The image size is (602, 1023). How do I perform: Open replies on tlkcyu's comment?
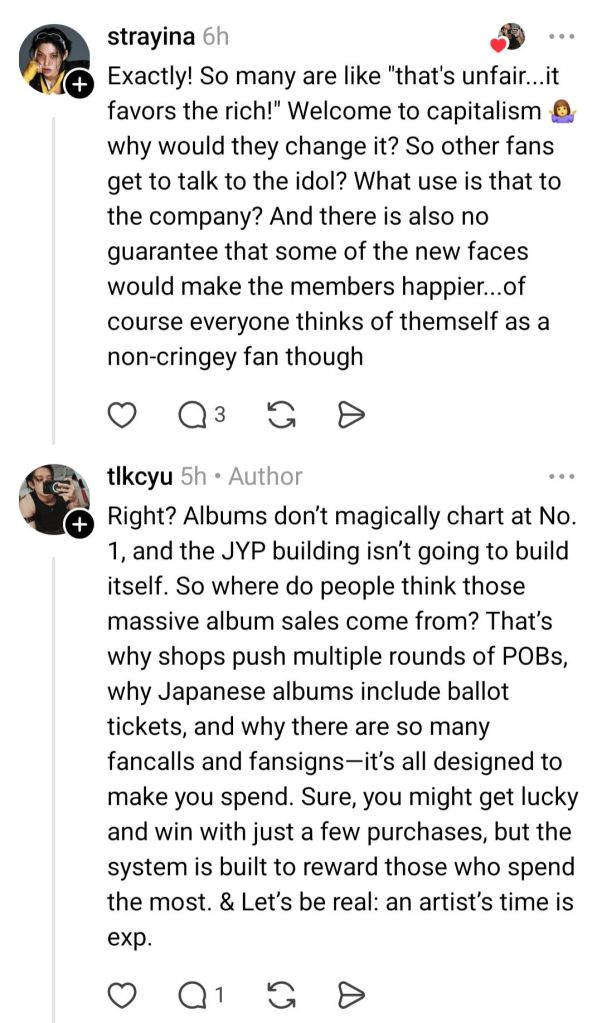192,994
